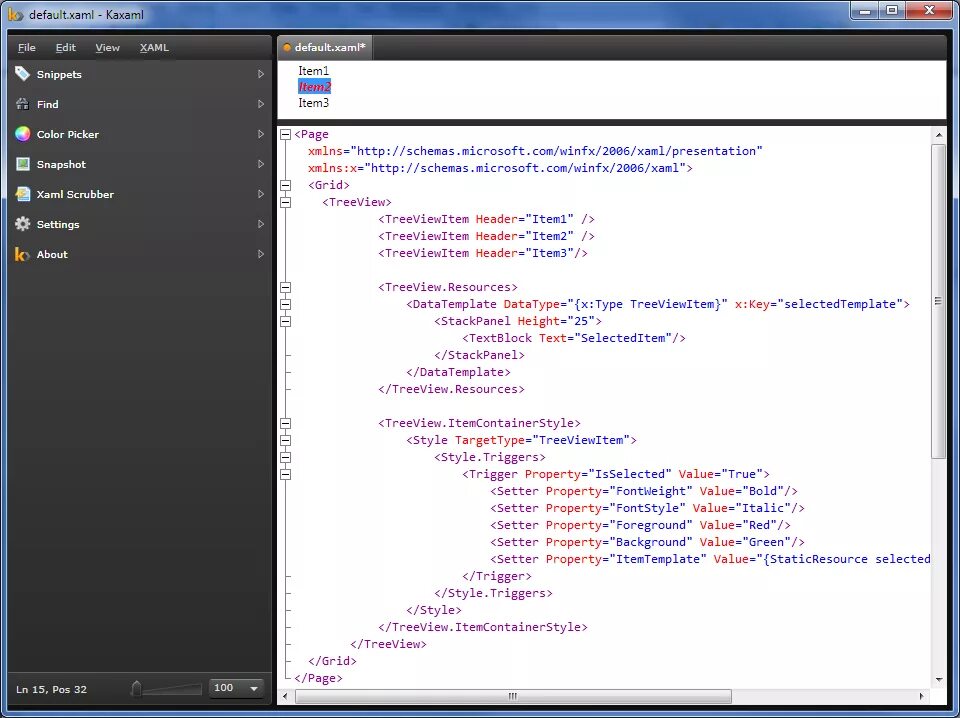The width and height of the screenshot is (960, 718).
Task: Click the vertical scrollbar up arrow
Action: click(x=939, y=135)
